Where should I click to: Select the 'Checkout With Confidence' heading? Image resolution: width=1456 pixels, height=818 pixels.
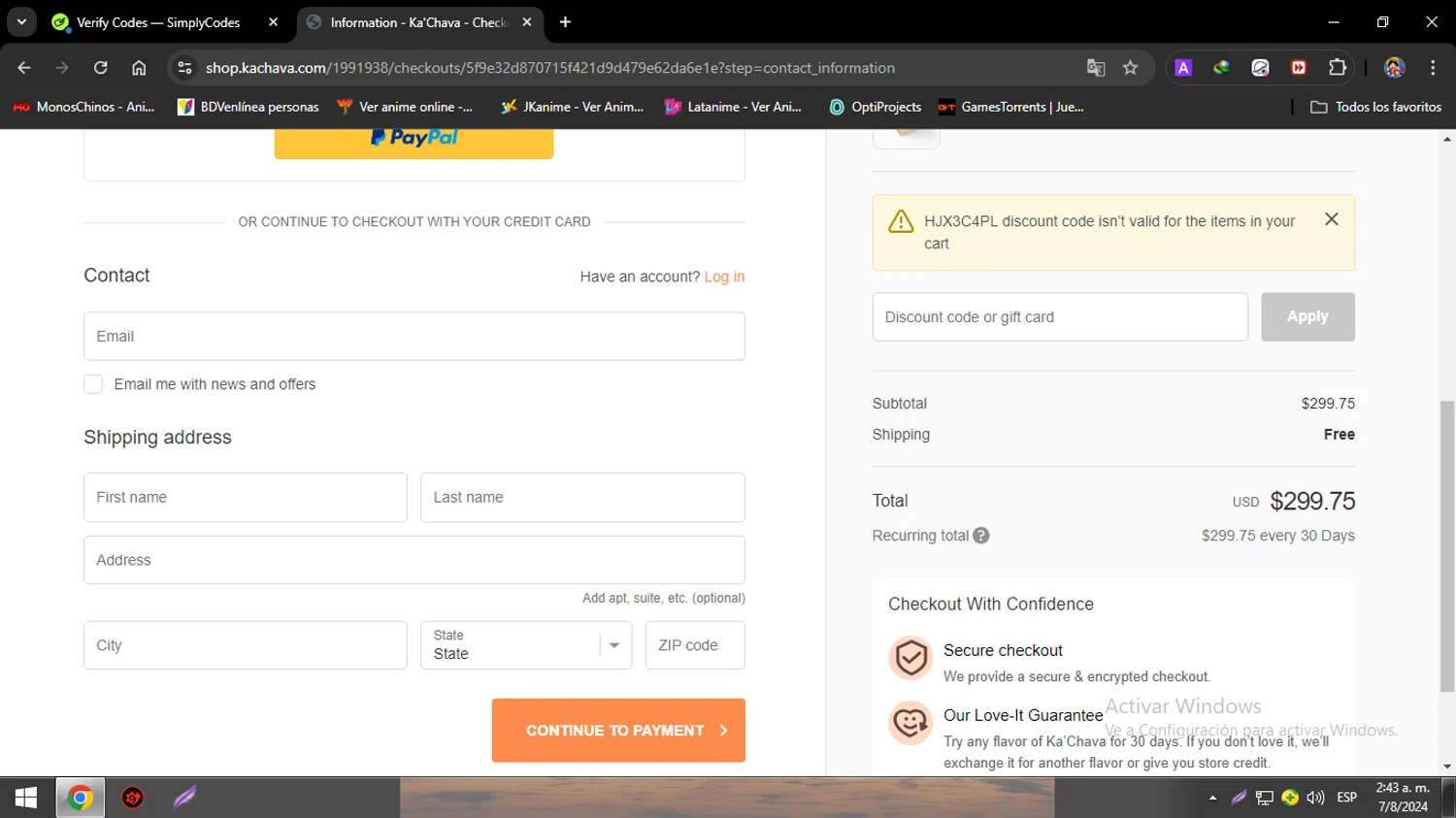(991, 605)
